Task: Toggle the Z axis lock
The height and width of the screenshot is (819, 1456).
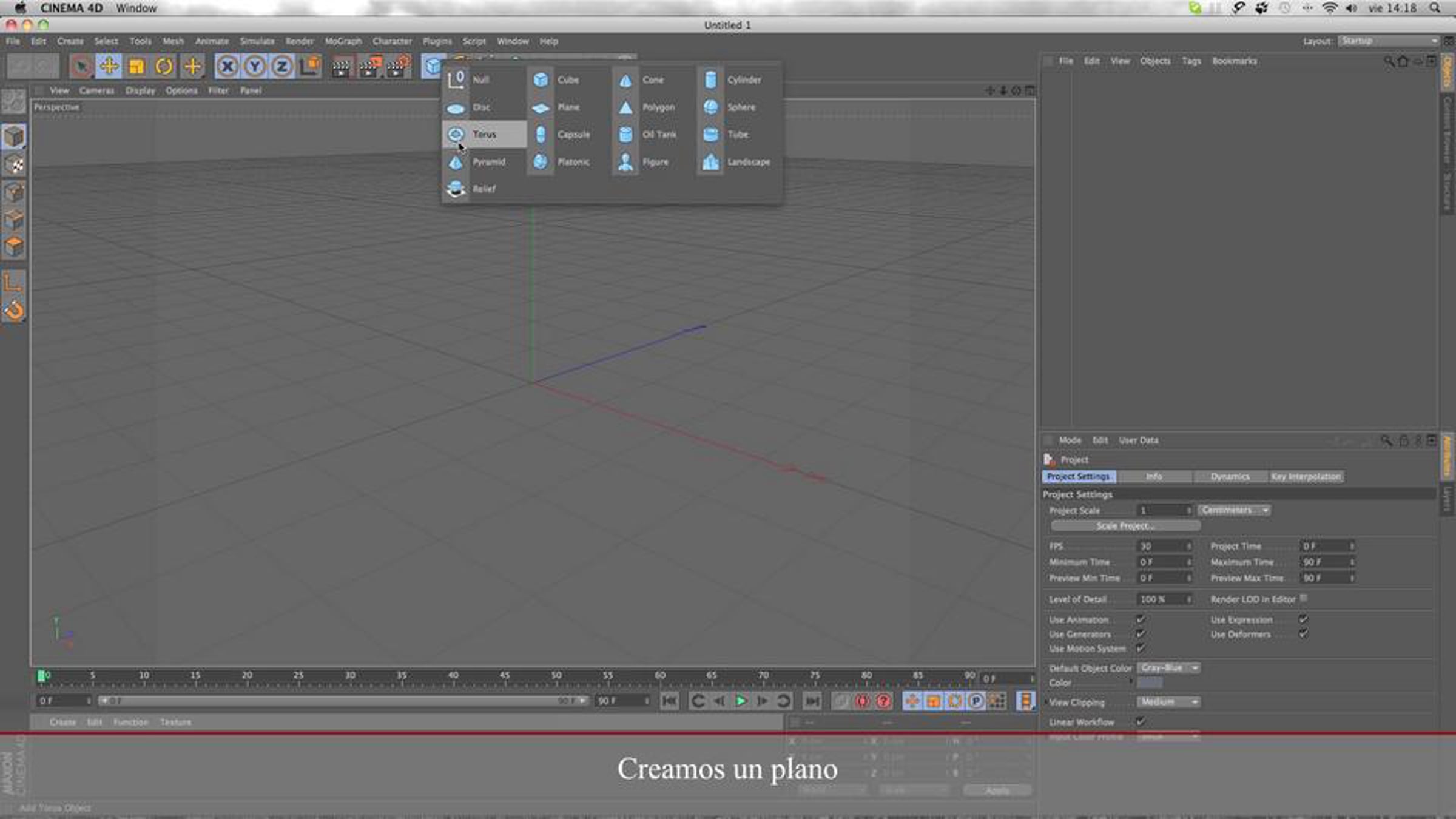Action: [282, 66]
